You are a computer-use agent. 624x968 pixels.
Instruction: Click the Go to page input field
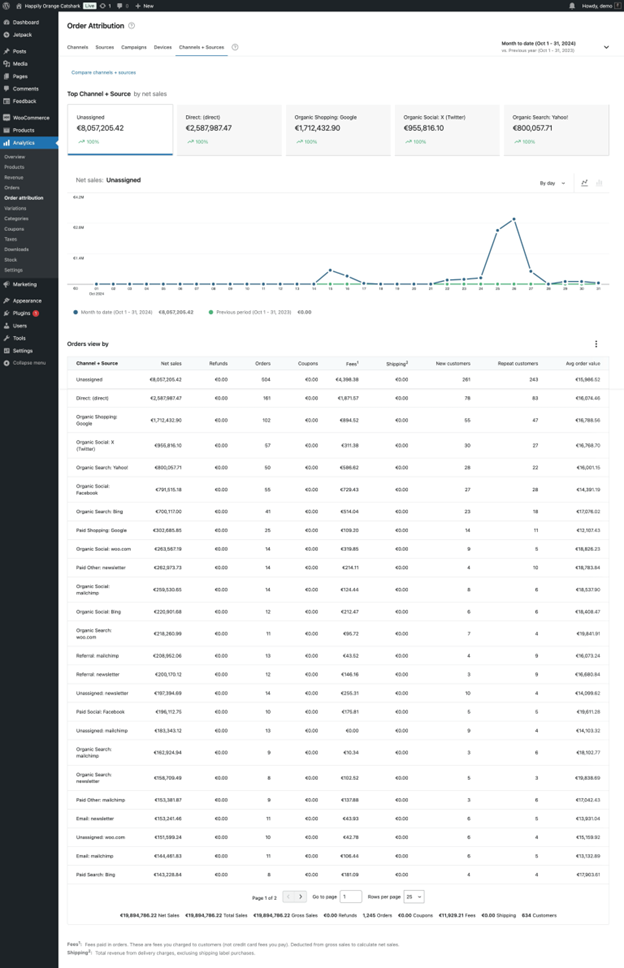pyautogui.click(x=351, y=898)
